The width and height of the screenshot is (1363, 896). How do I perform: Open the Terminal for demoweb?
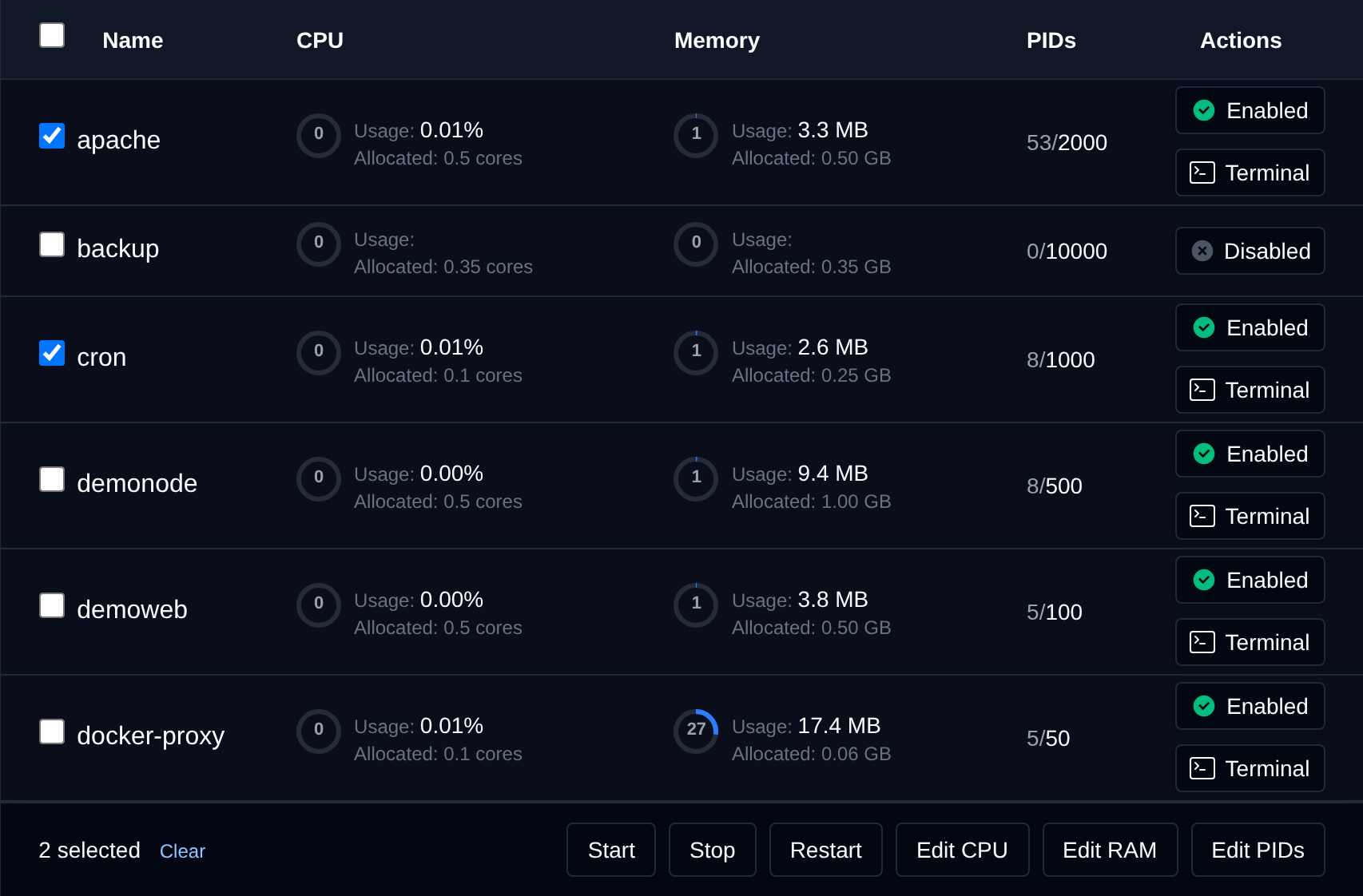pos(1250,642)
